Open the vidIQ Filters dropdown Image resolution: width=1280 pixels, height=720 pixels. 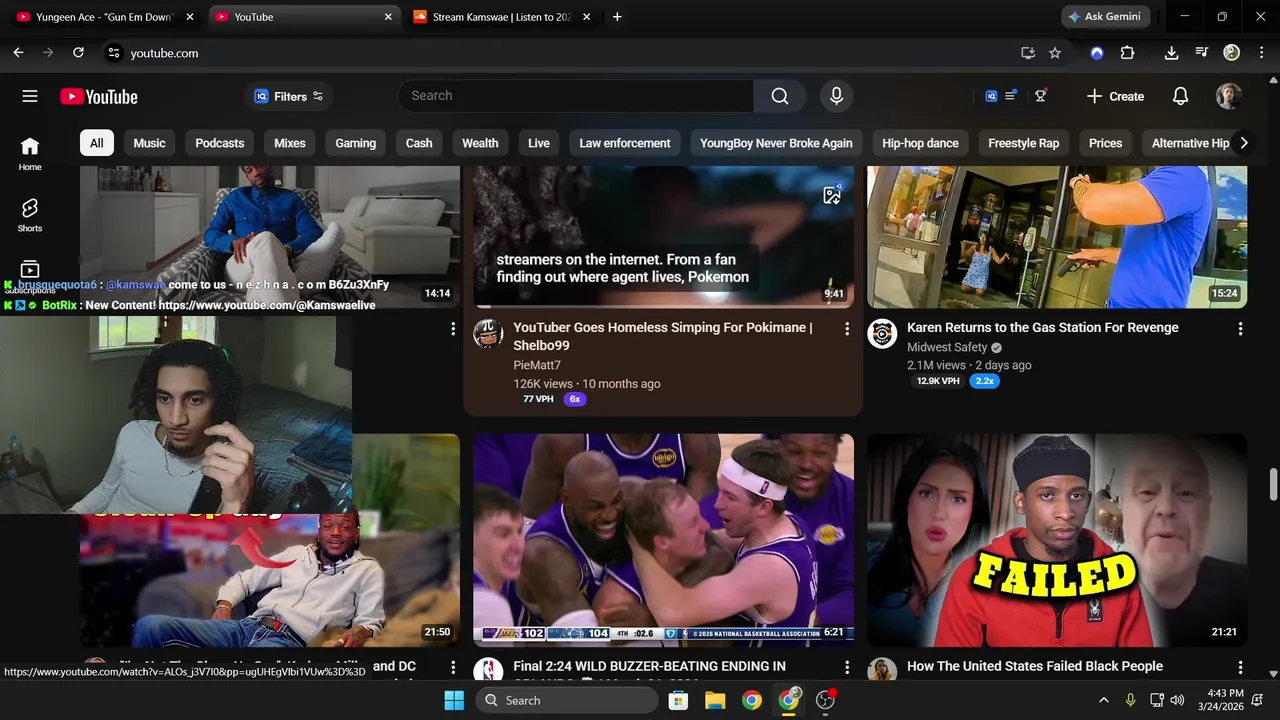pyautogui.click(x=289, y=96)
